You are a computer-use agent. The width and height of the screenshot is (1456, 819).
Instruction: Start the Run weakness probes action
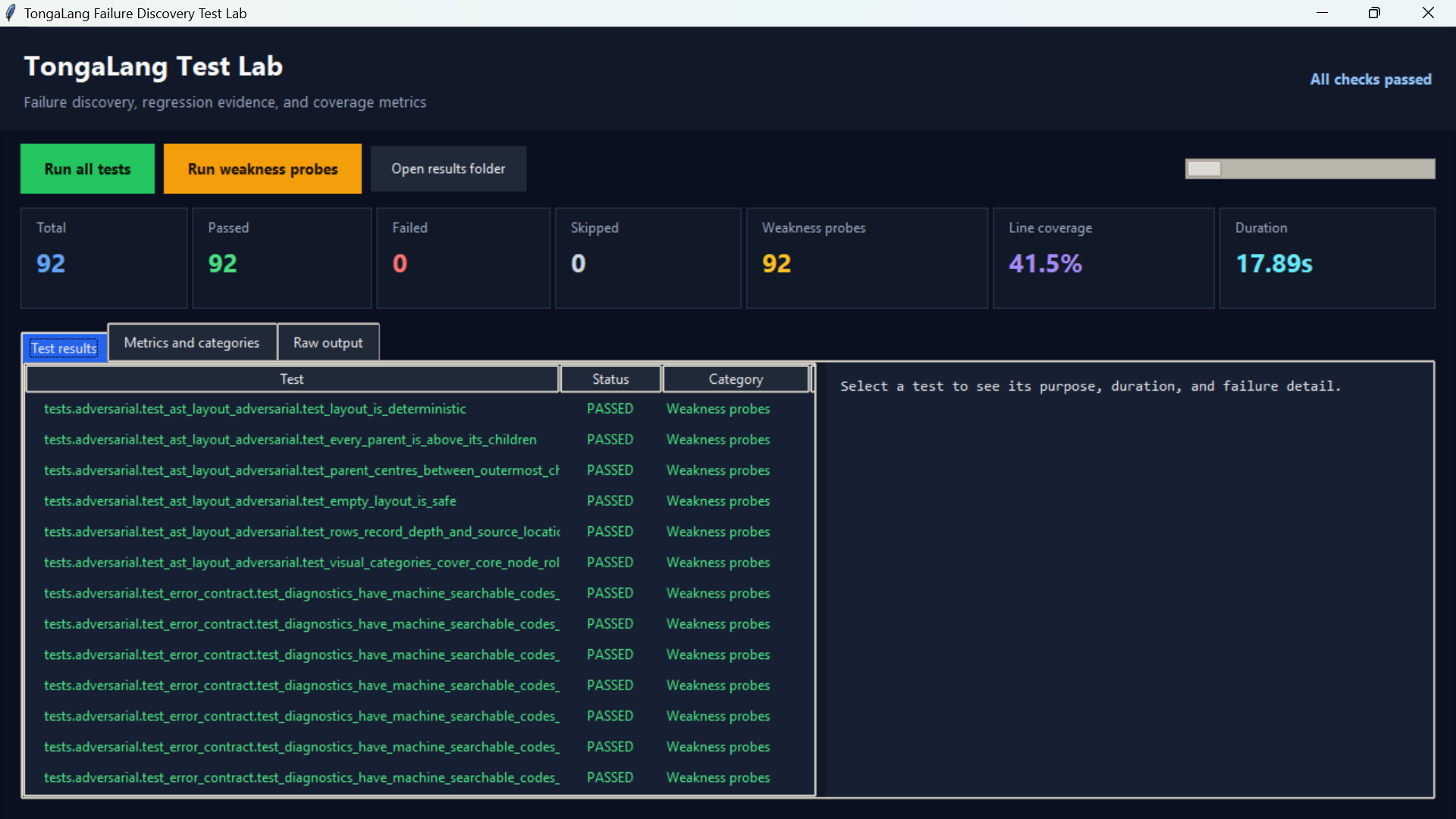(262, 168)
